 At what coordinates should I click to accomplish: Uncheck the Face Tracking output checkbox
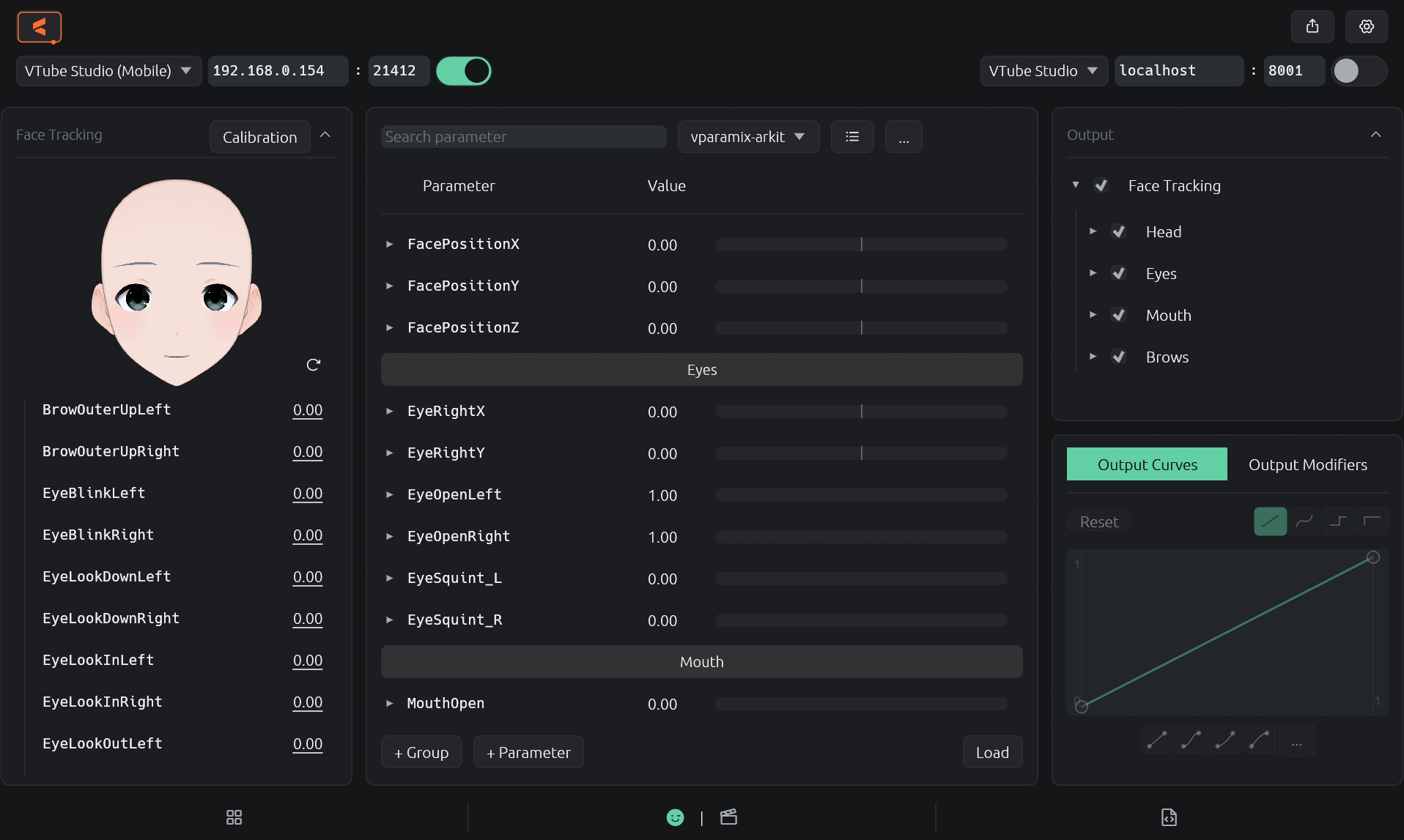pos(1101,186)
